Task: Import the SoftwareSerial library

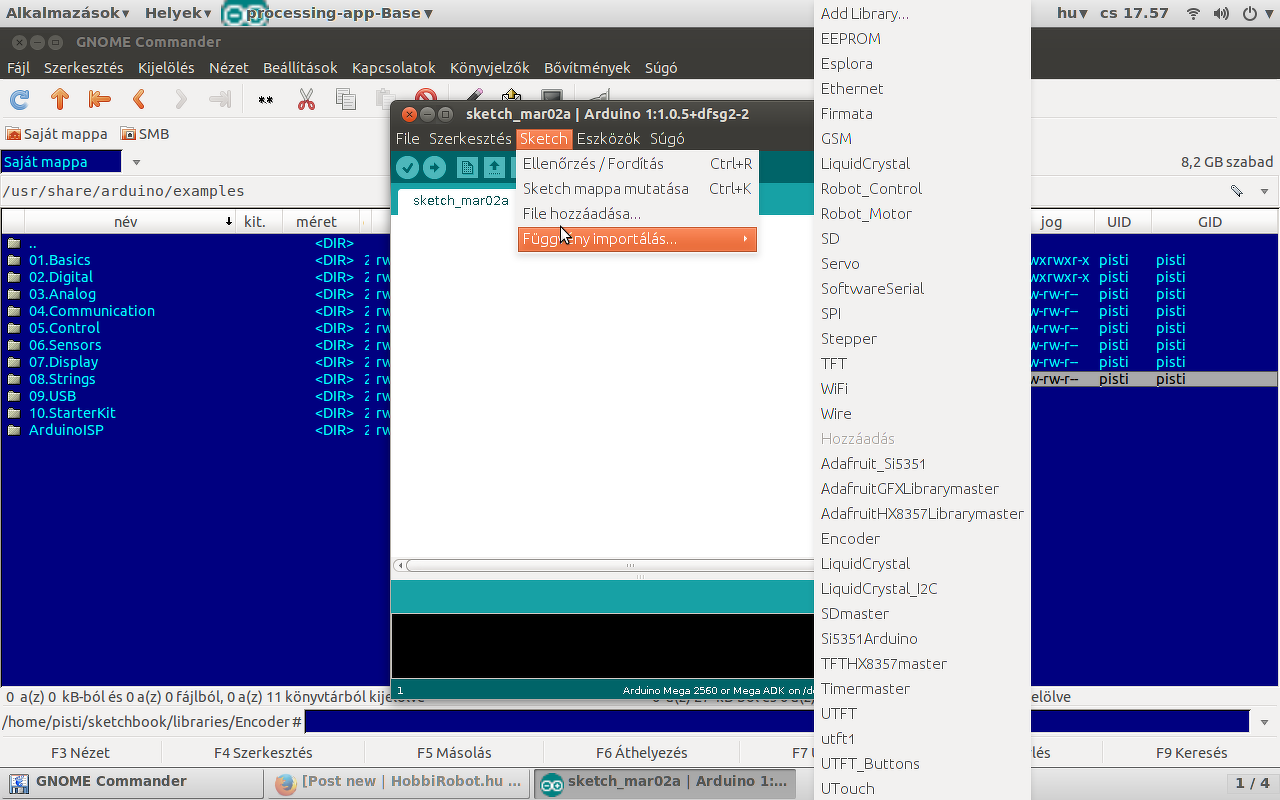Action: pyautogui.click(x=922, y=289)
